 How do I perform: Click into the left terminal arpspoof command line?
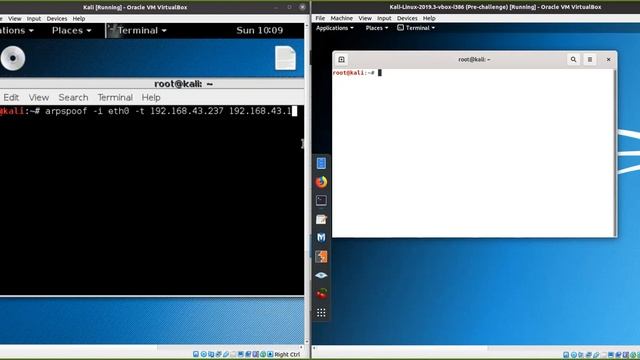[149, 111]
